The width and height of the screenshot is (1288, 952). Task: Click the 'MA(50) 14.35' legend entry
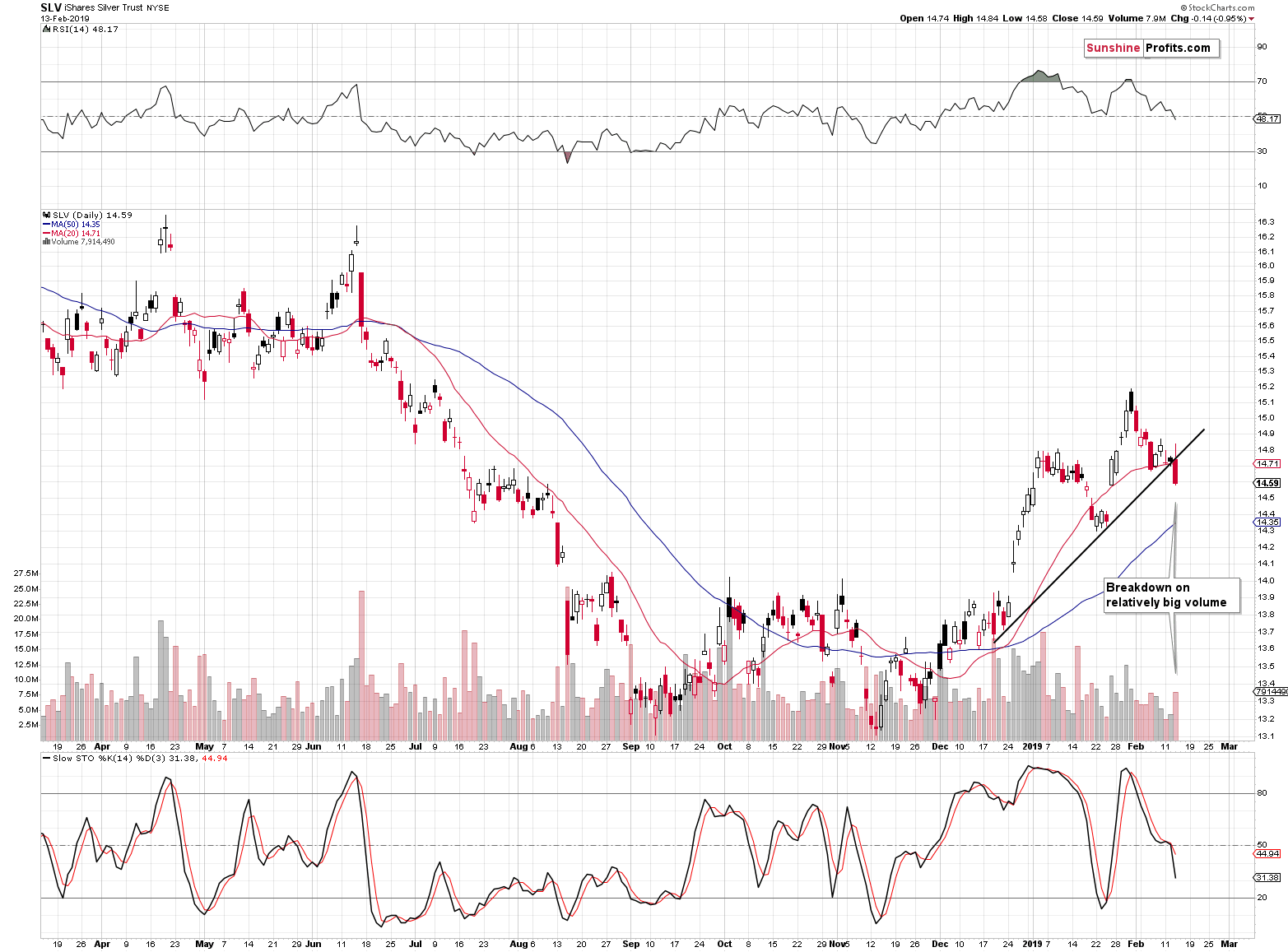(x=76, y=225)
